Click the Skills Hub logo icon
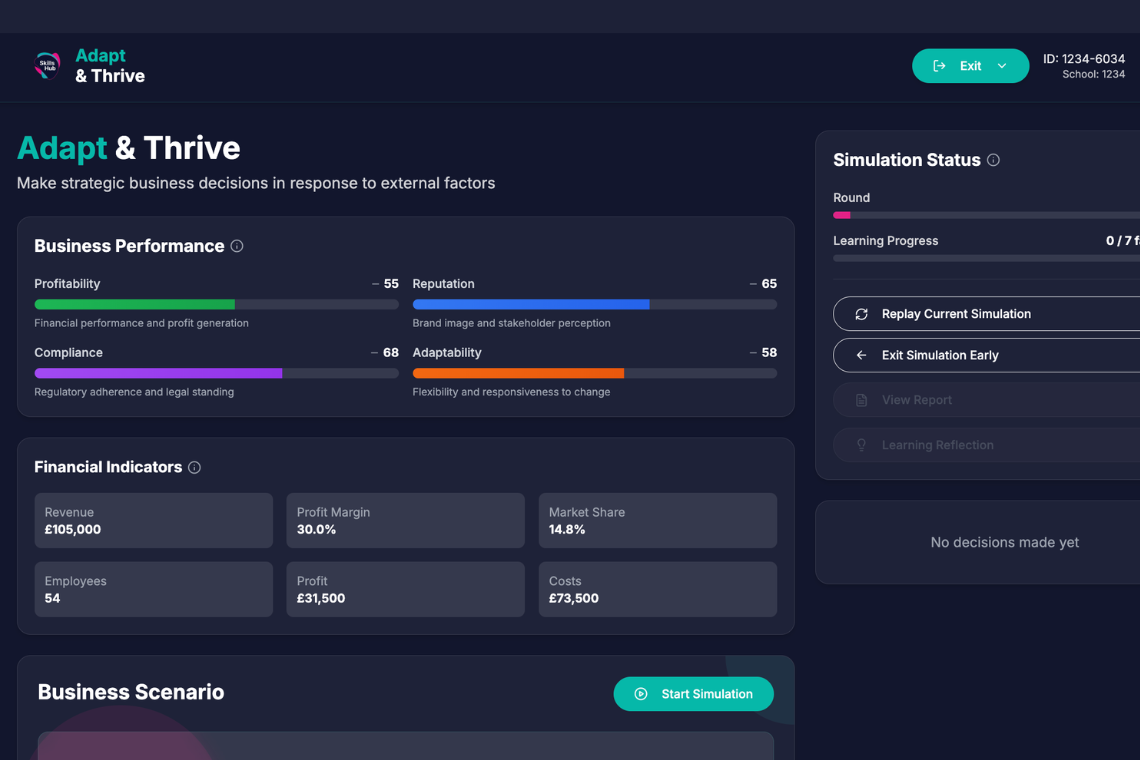 [x=47, y=65]
